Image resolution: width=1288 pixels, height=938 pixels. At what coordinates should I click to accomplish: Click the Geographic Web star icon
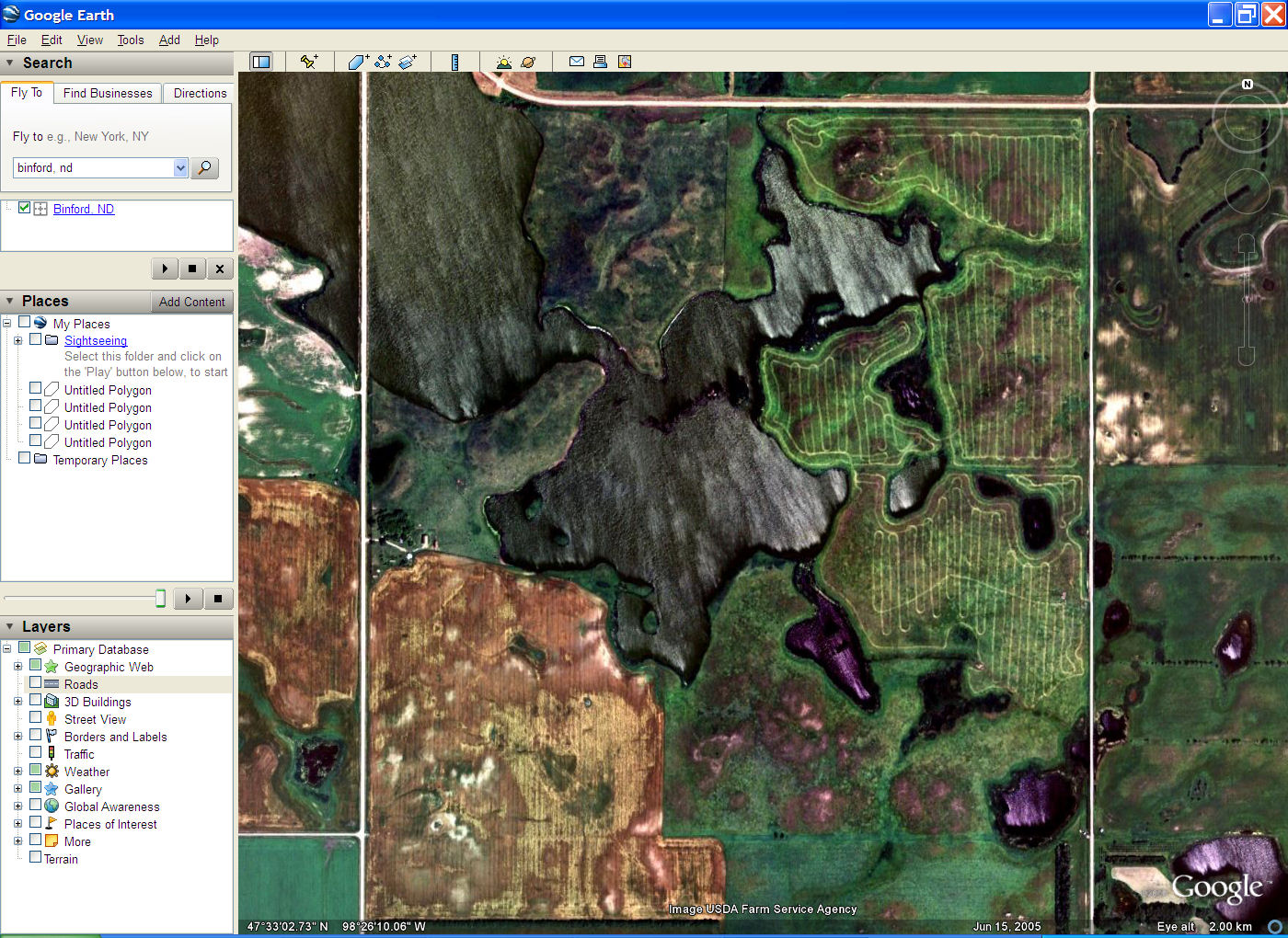tap(52, 667)
